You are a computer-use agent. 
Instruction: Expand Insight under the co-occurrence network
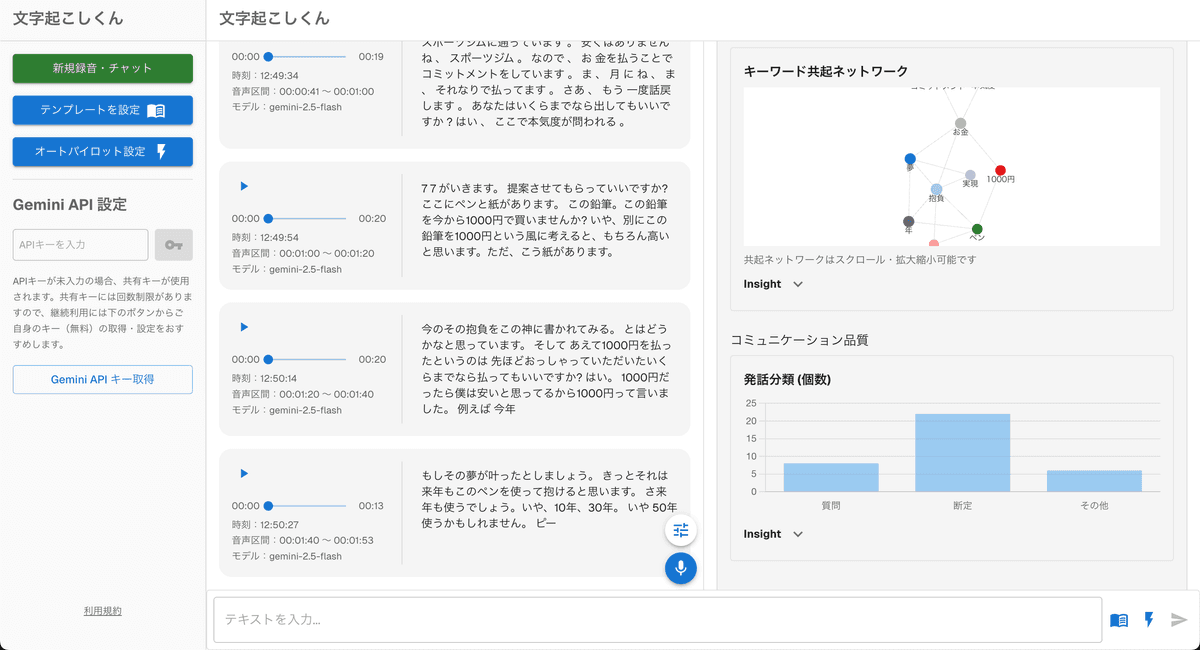[x=773, y=284]
